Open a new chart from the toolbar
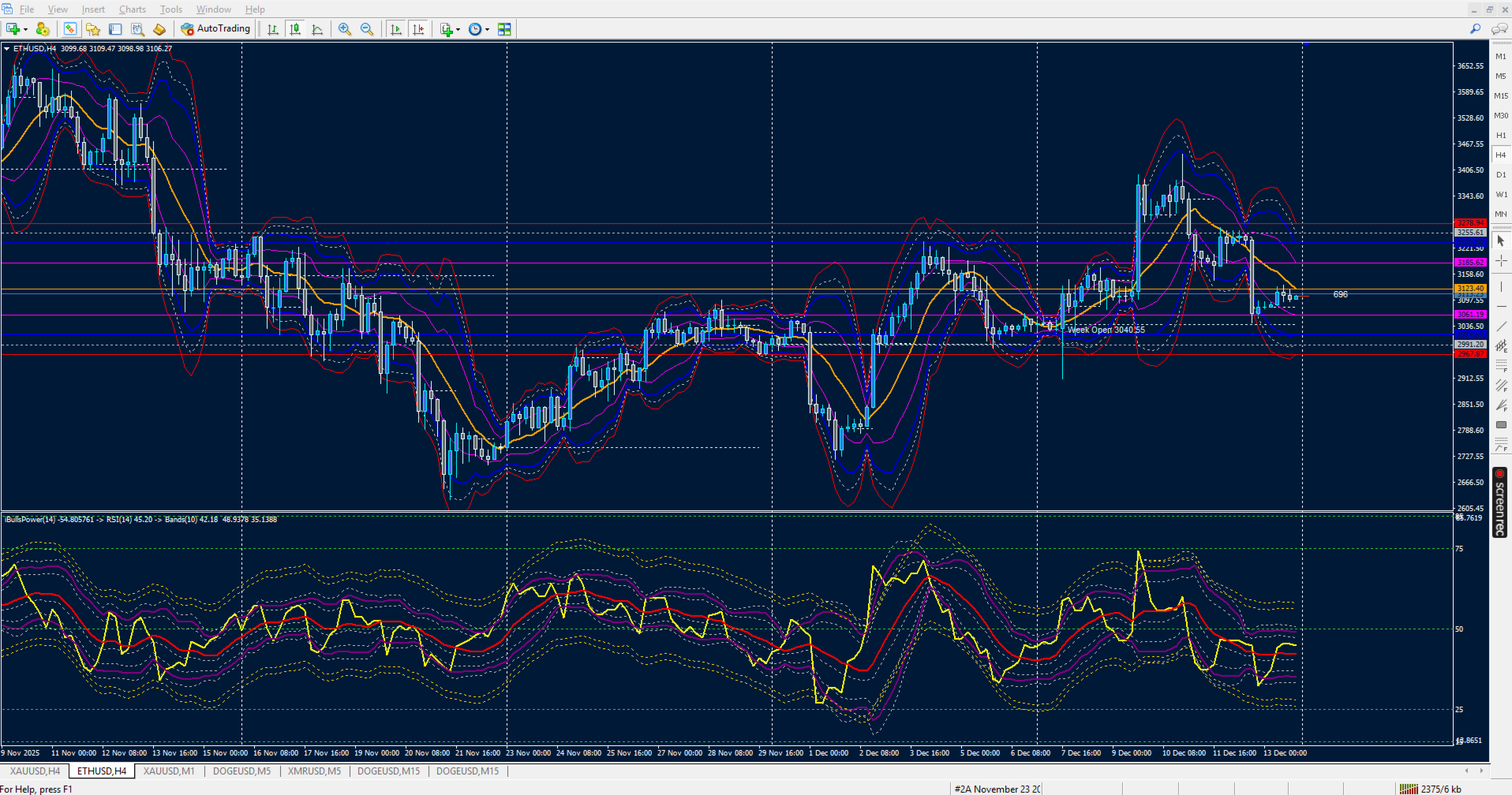This screenshot has width=1512, height=795. pyautogui.click(x=13, y=29)
